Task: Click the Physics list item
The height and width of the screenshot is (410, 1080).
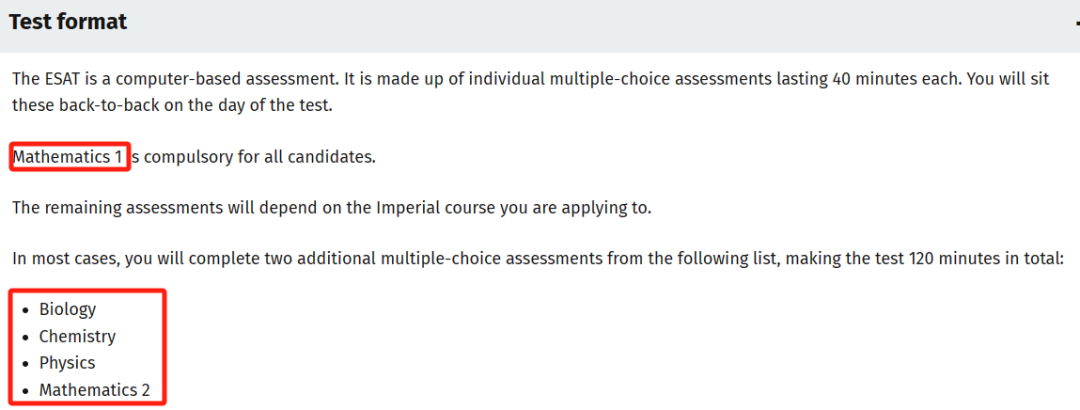Action: click(67, 363)
